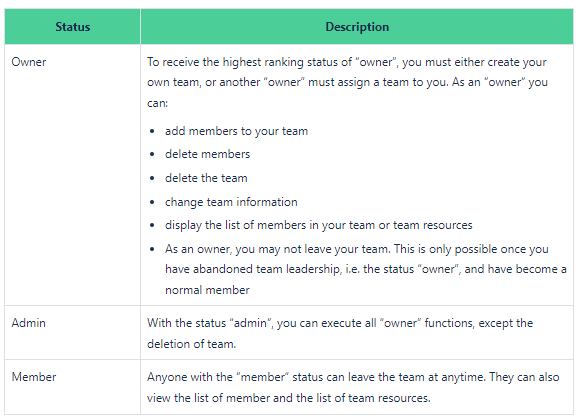The width and height of the screenshot is (585, 419).
Task: Click the 'To receive the highest ranking status' sentence
Action: [347, 62]
